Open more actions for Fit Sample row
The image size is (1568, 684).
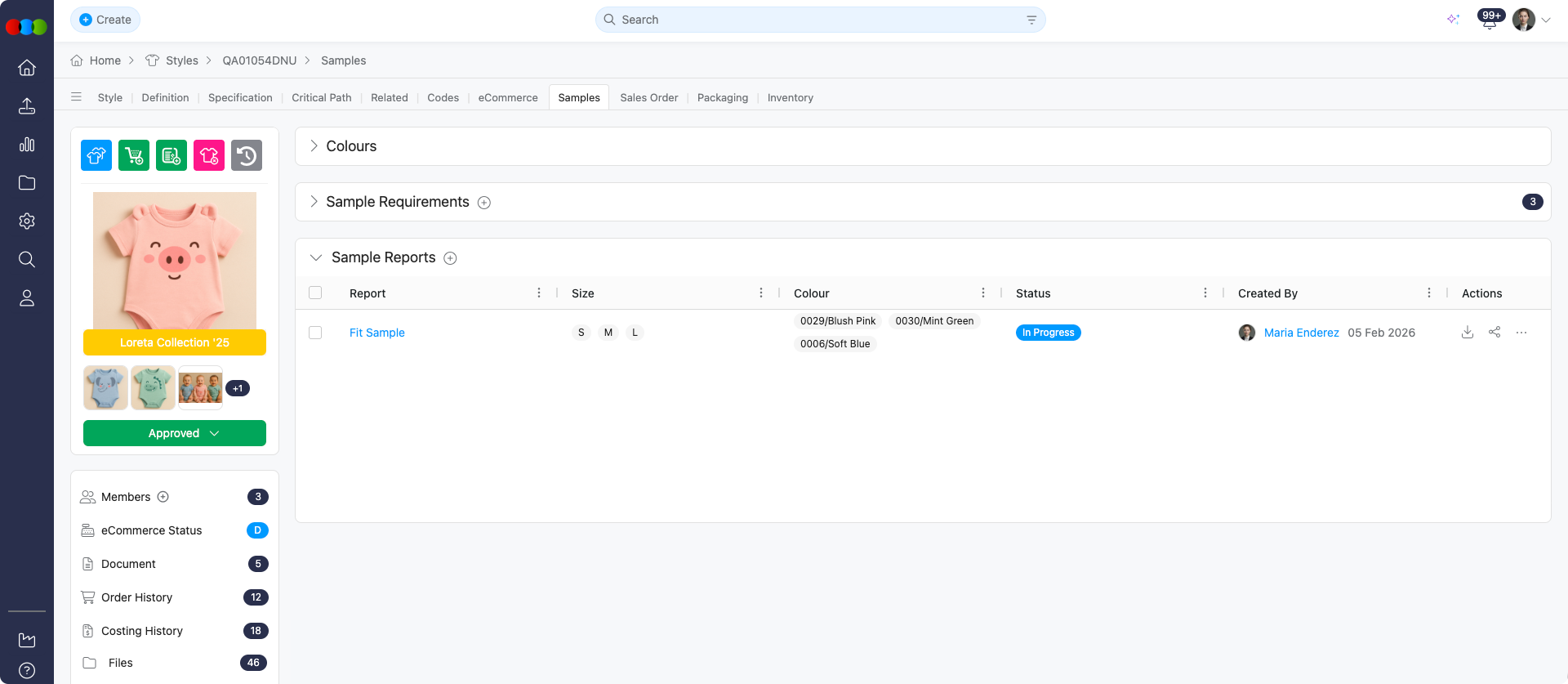[1521, 333]
